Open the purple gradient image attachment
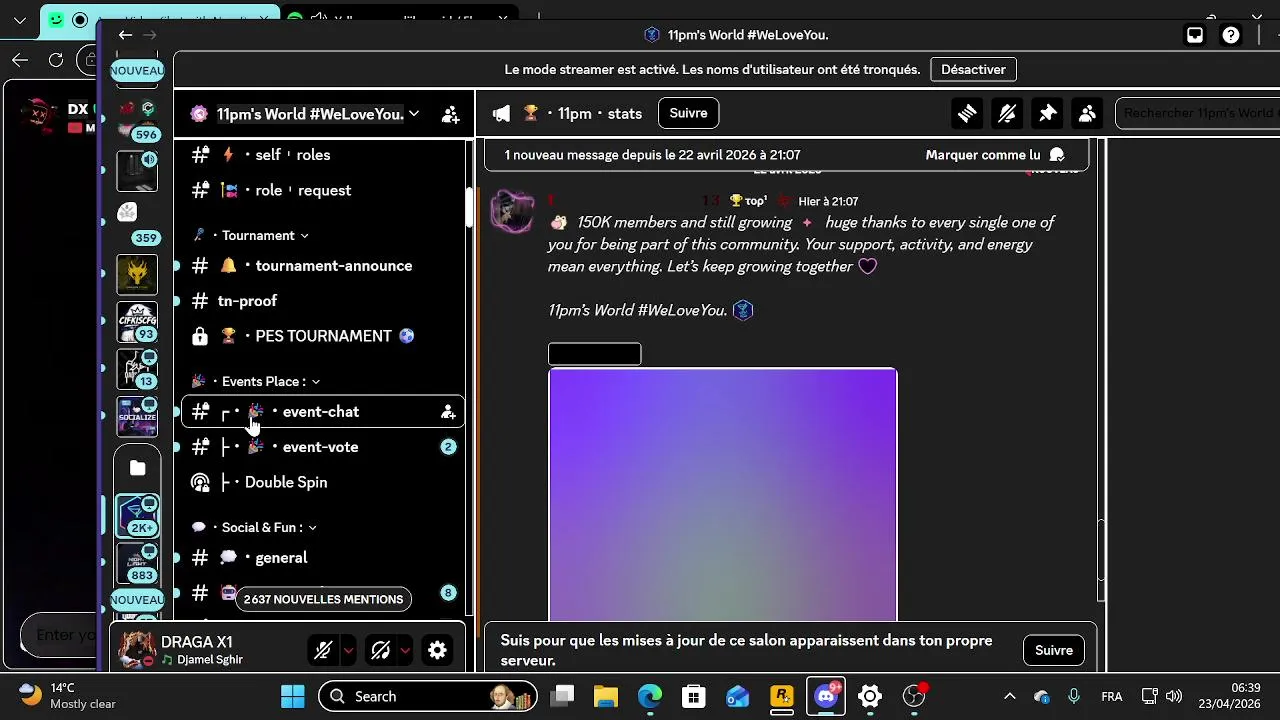The height and width of the screenshot is (720, 1280). pyautogui.click(x=722, y=495)
